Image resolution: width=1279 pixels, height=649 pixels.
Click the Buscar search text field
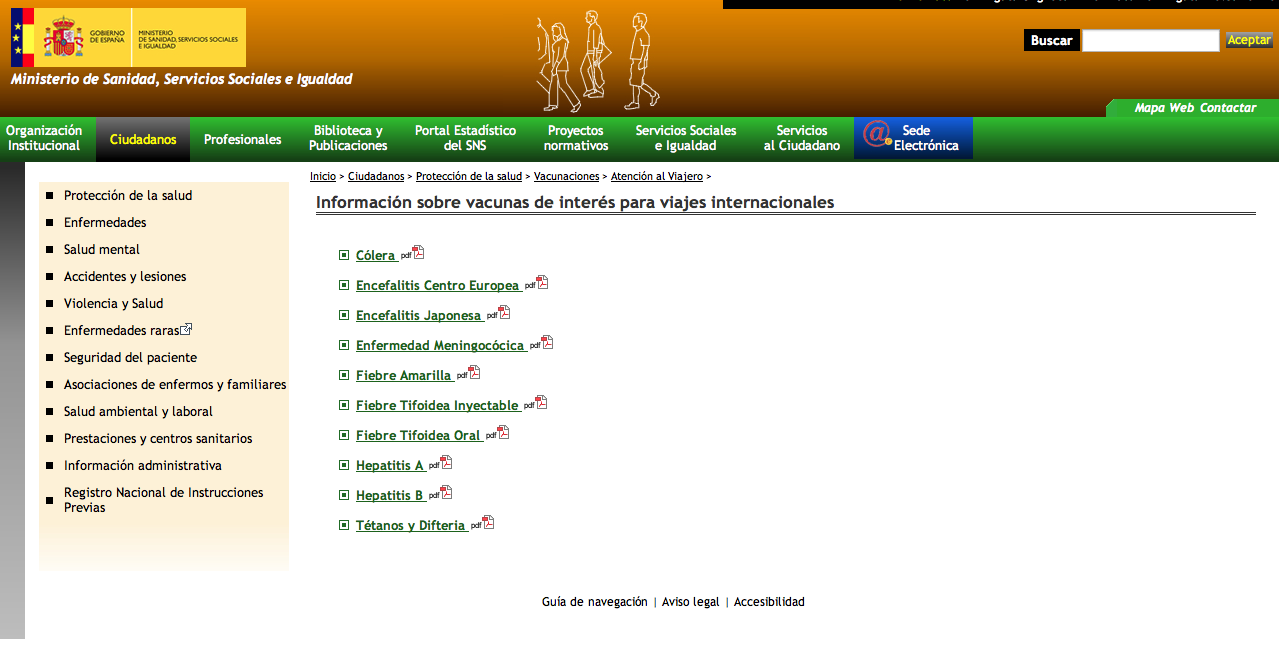(x=1150, y=40)
